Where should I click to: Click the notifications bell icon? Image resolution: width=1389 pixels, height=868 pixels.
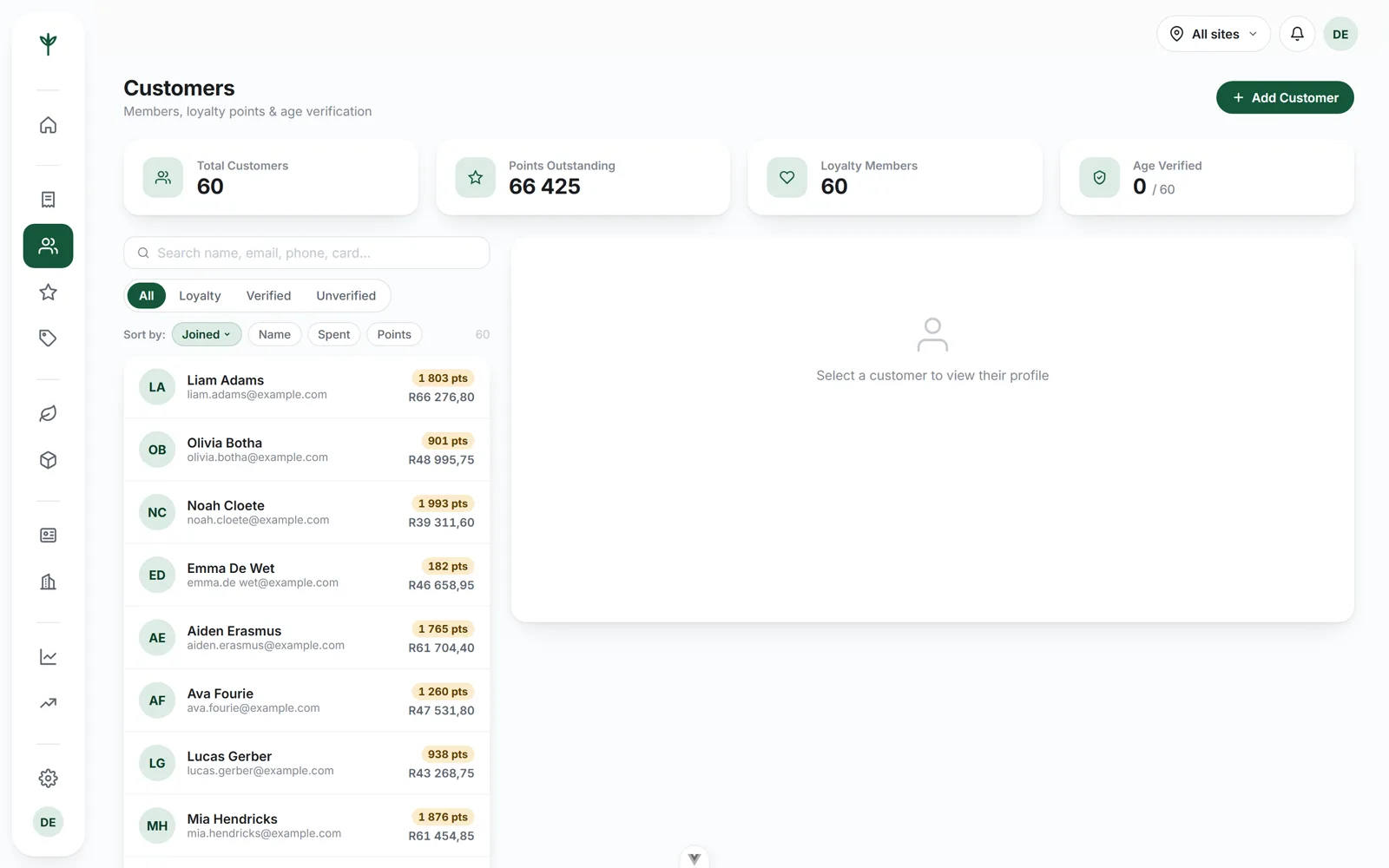tap(1297, 34)
